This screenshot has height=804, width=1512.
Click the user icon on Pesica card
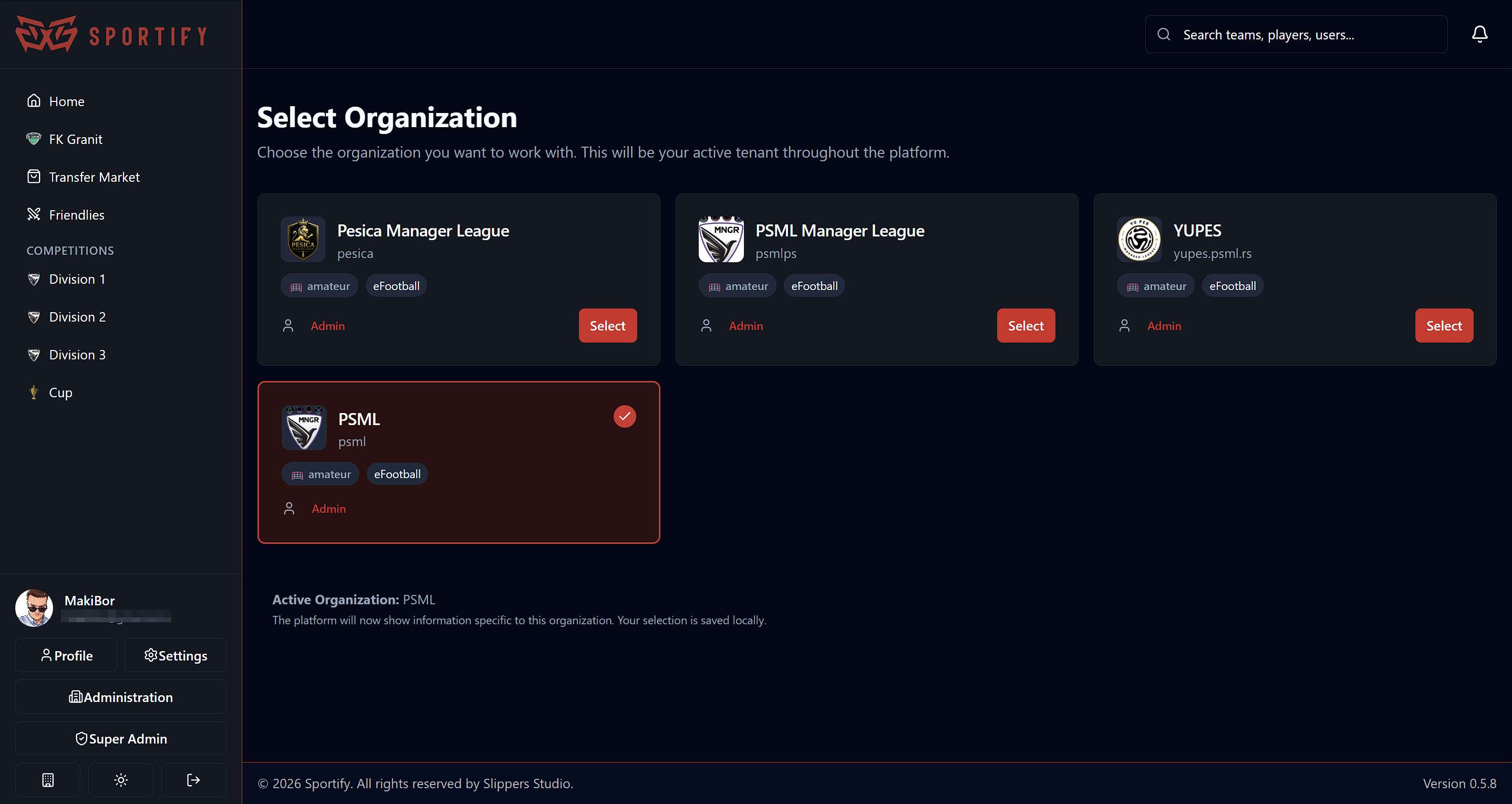tap(288, 326)
